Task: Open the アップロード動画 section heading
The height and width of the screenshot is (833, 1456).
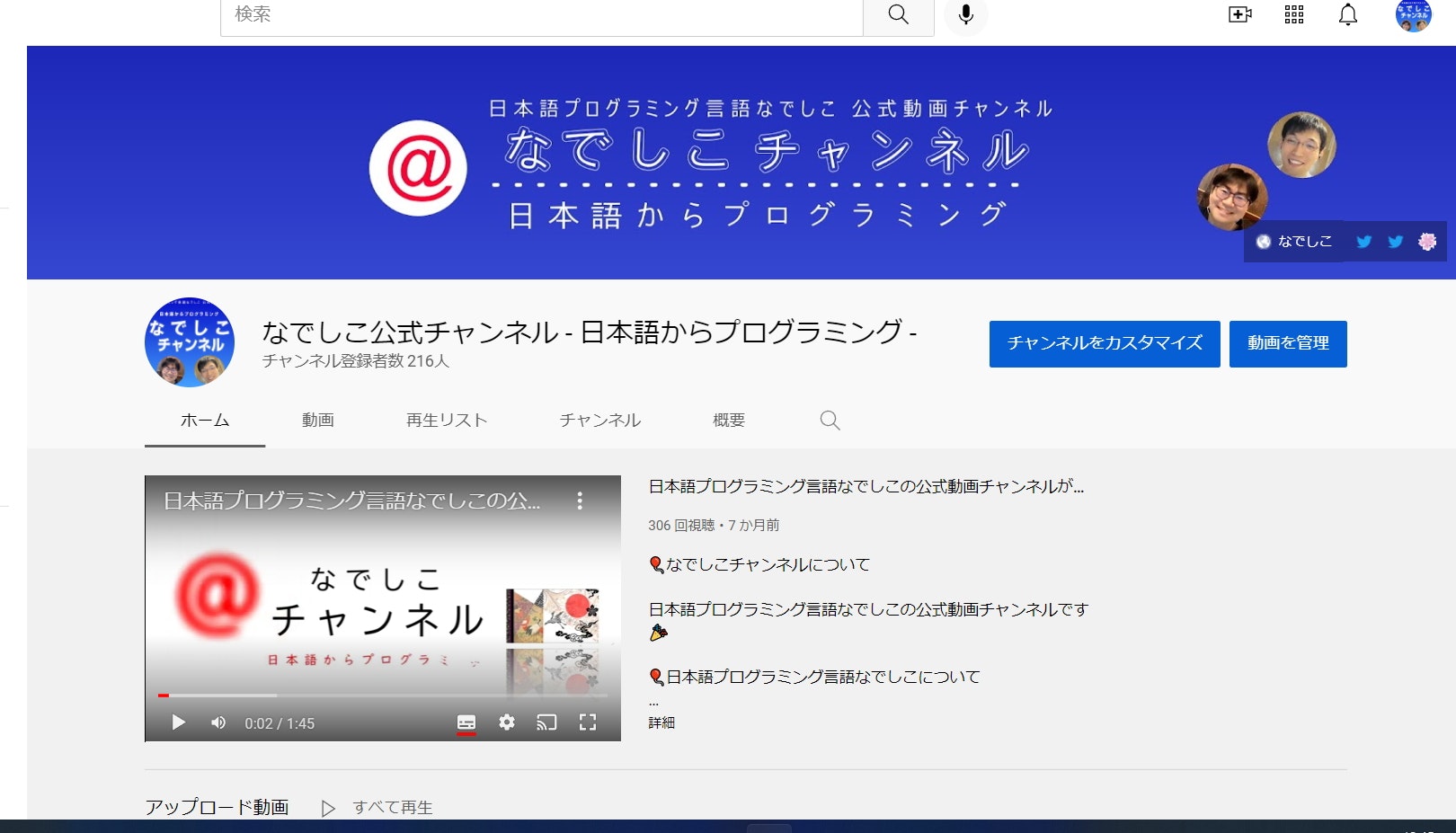Action: click(217, 807)
